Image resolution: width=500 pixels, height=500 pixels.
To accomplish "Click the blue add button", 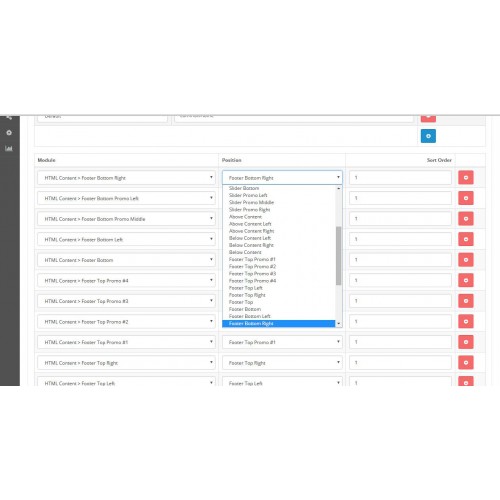I will tap(428, 136).
